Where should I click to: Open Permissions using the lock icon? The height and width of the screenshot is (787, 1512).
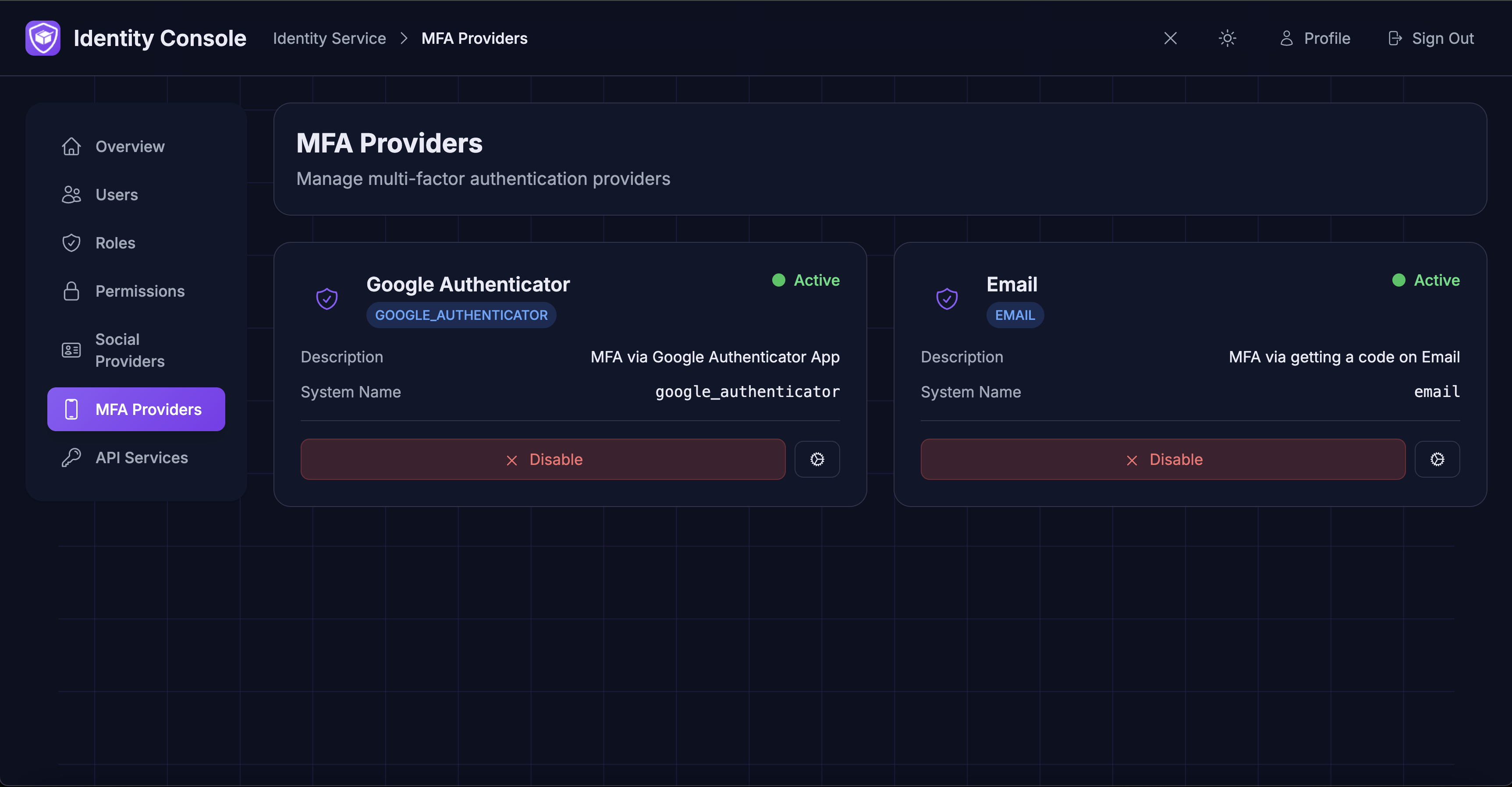tap(71, 291)
